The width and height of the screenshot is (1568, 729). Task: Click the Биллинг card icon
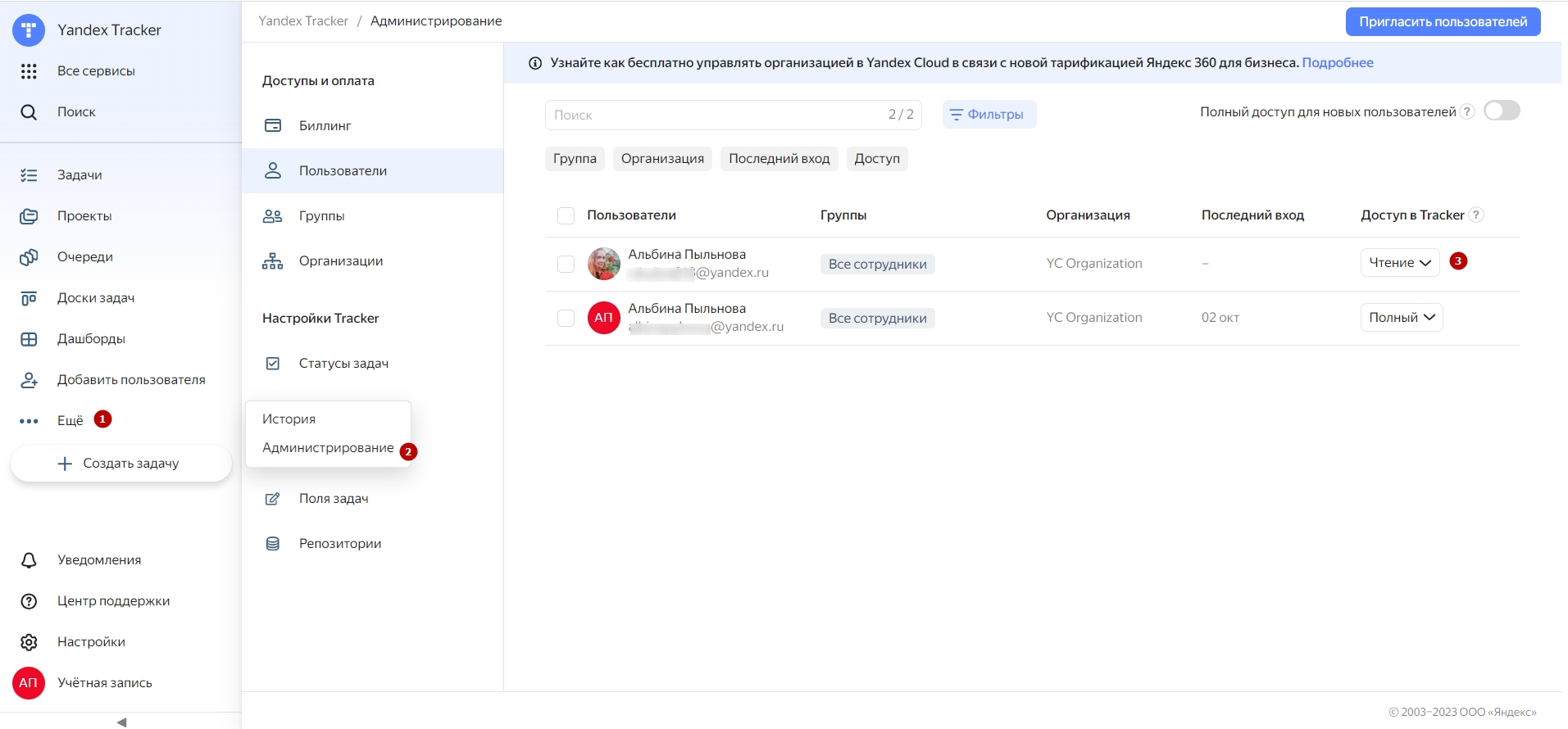click(273, 125)
